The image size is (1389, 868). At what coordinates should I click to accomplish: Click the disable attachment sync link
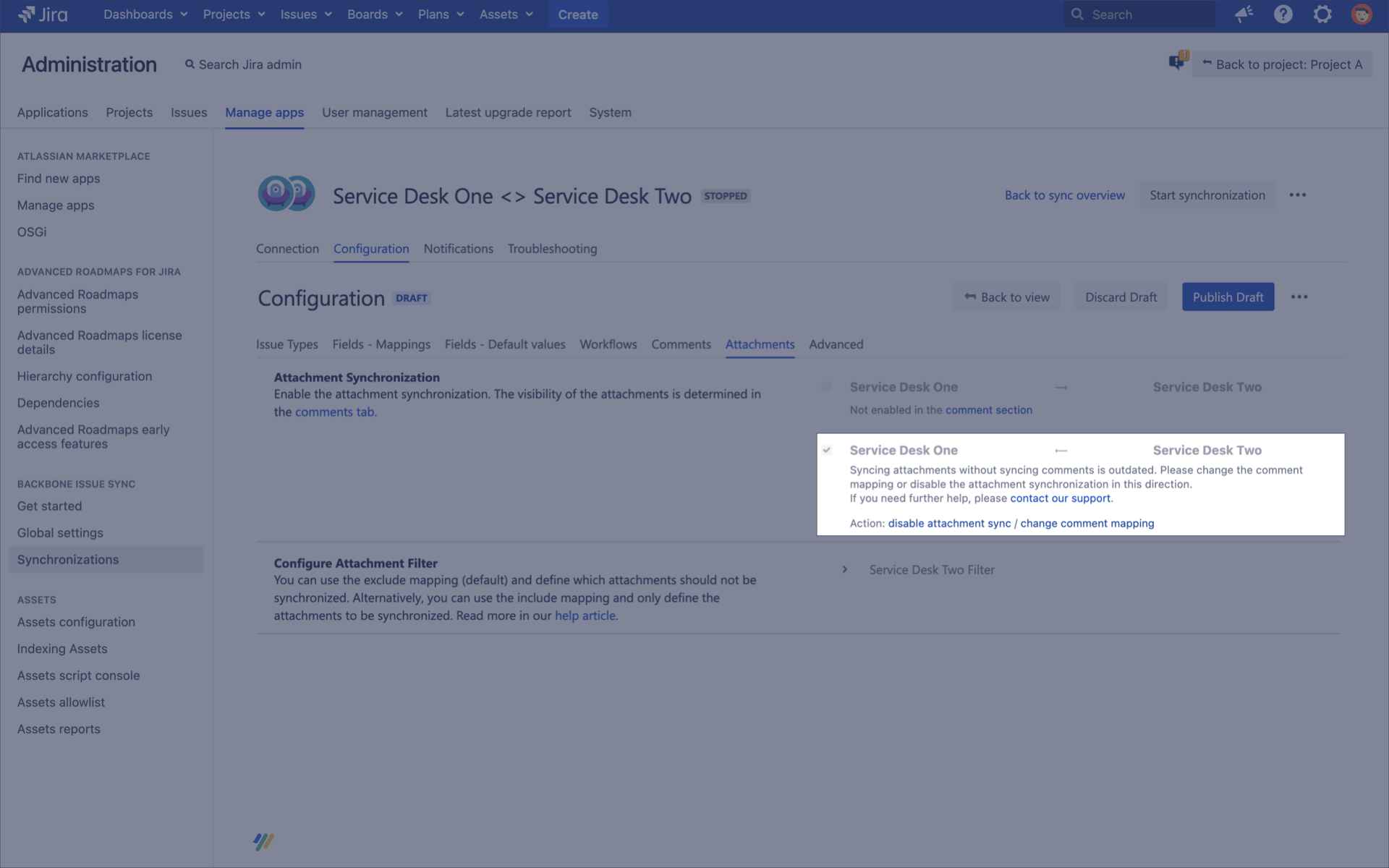[x=949, y=524]
